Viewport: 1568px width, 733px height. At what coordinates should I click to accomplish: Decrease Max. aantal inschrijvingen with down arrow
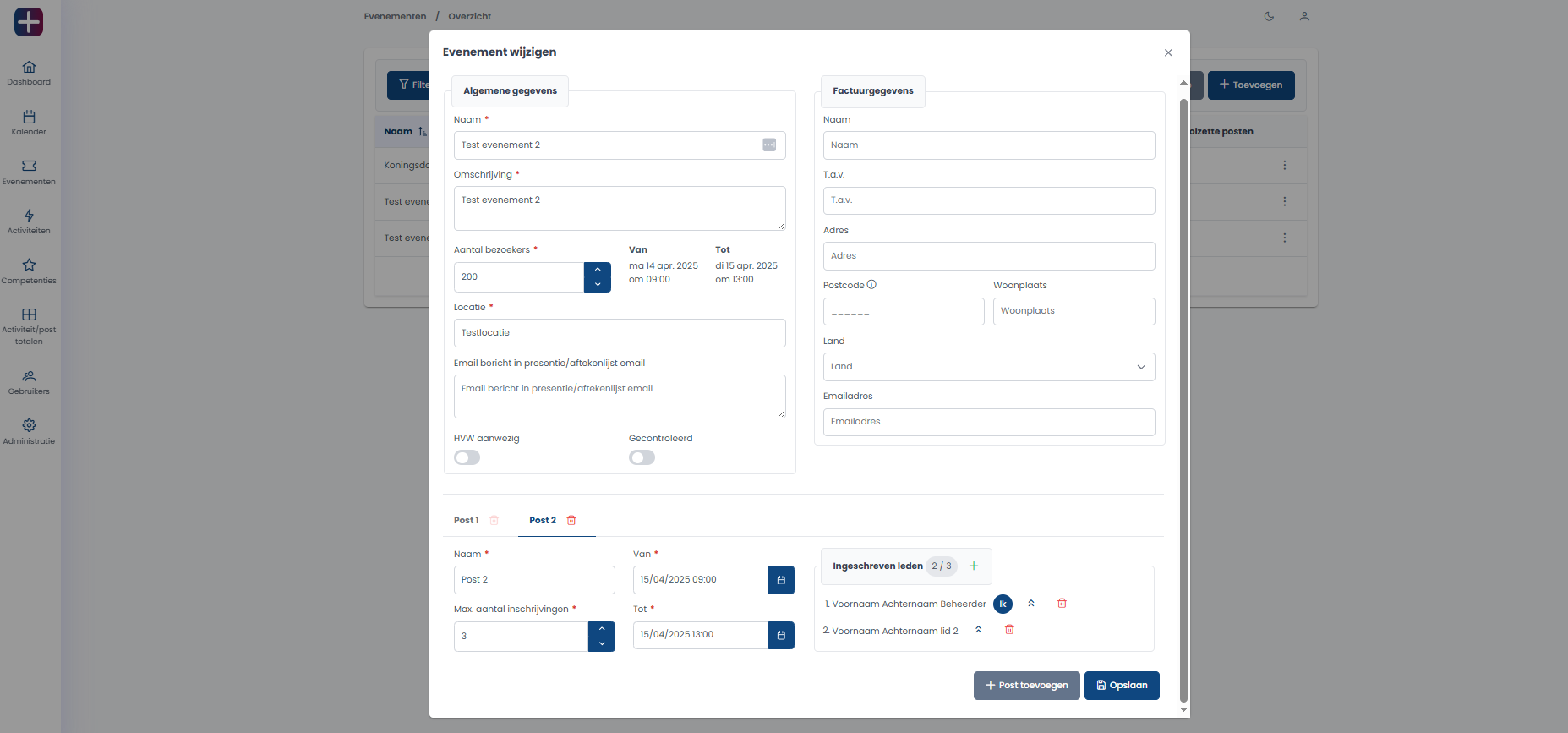point(602,644)
